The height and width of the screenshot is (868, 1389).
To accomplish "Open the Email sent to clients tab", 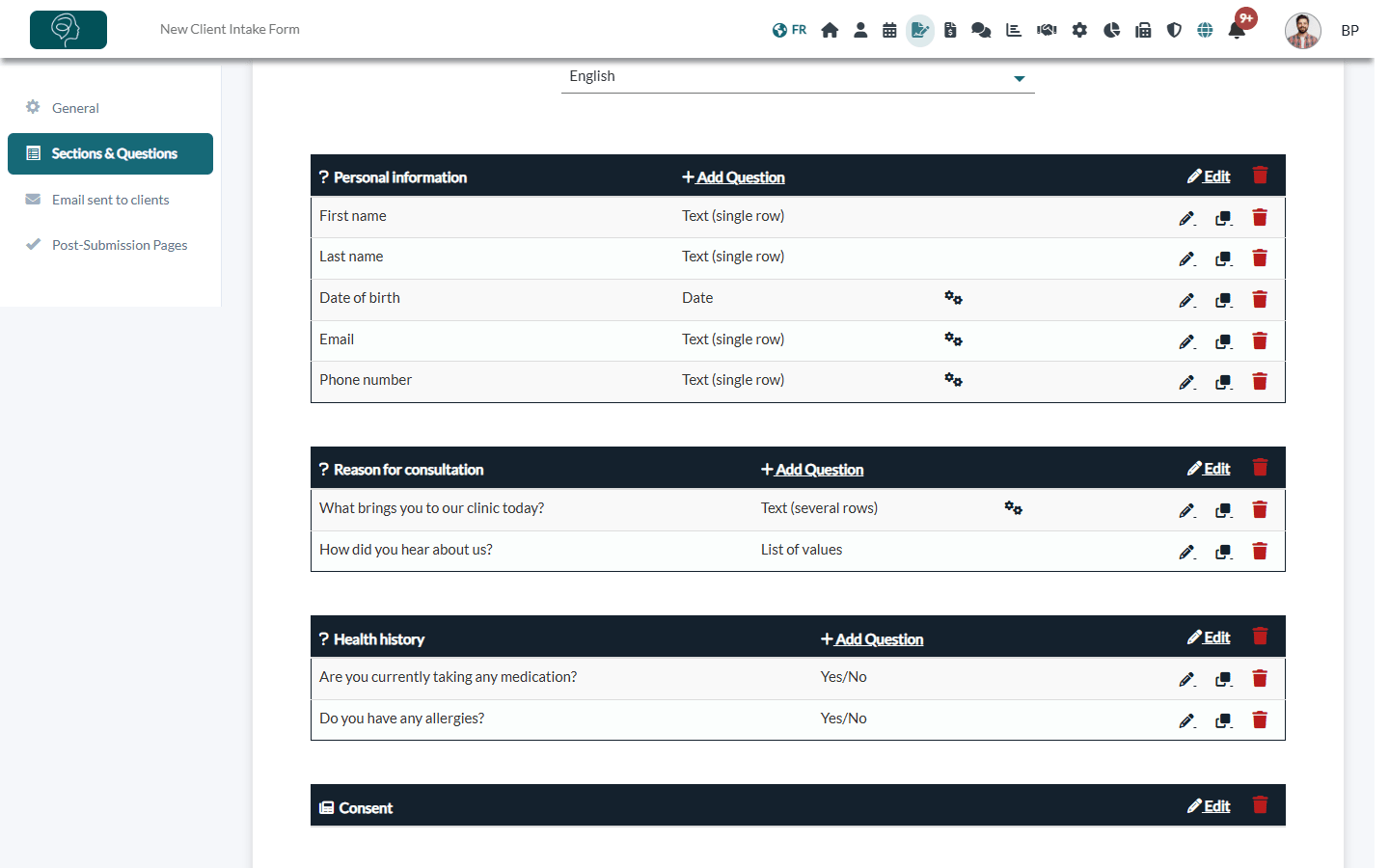I will (110, 200).
